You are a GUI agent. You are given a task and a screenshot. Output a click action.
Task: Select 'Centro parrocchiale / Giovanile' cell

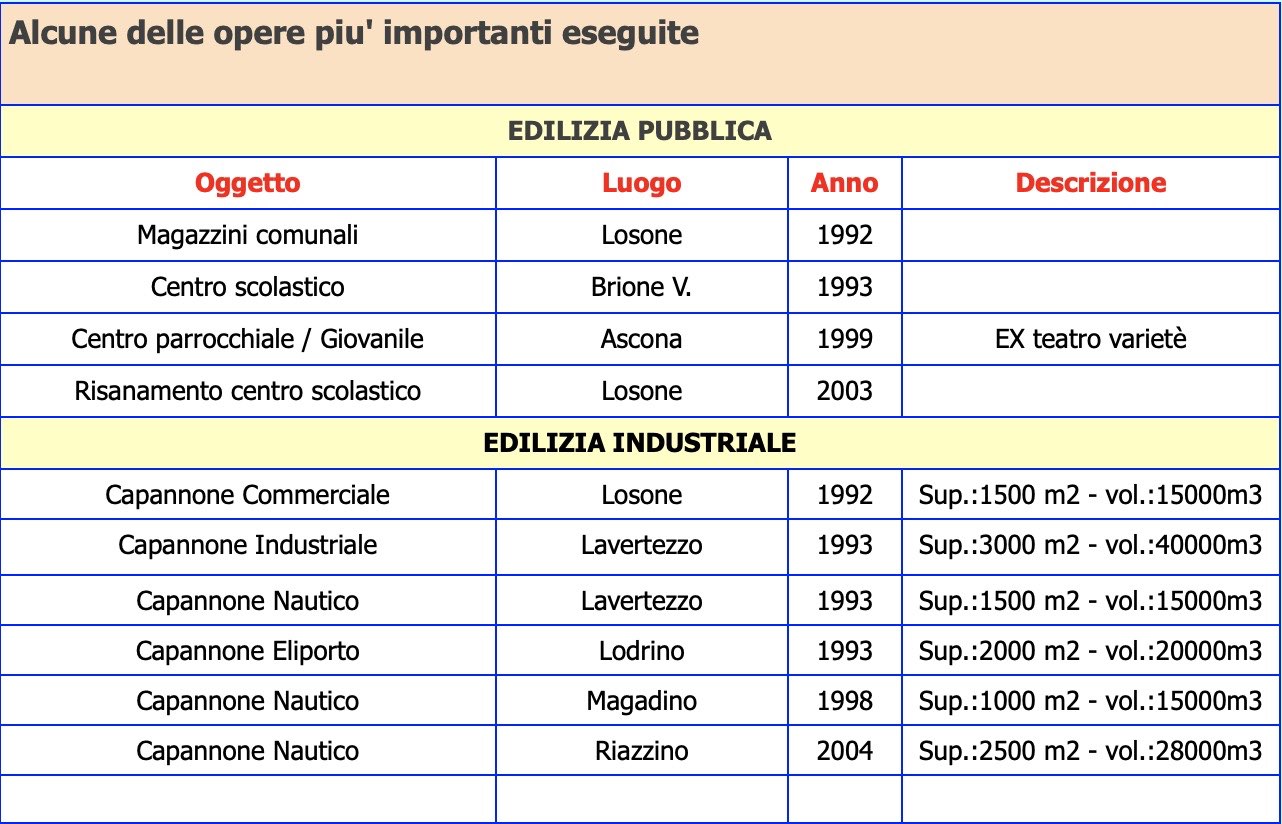click(248, 339)
